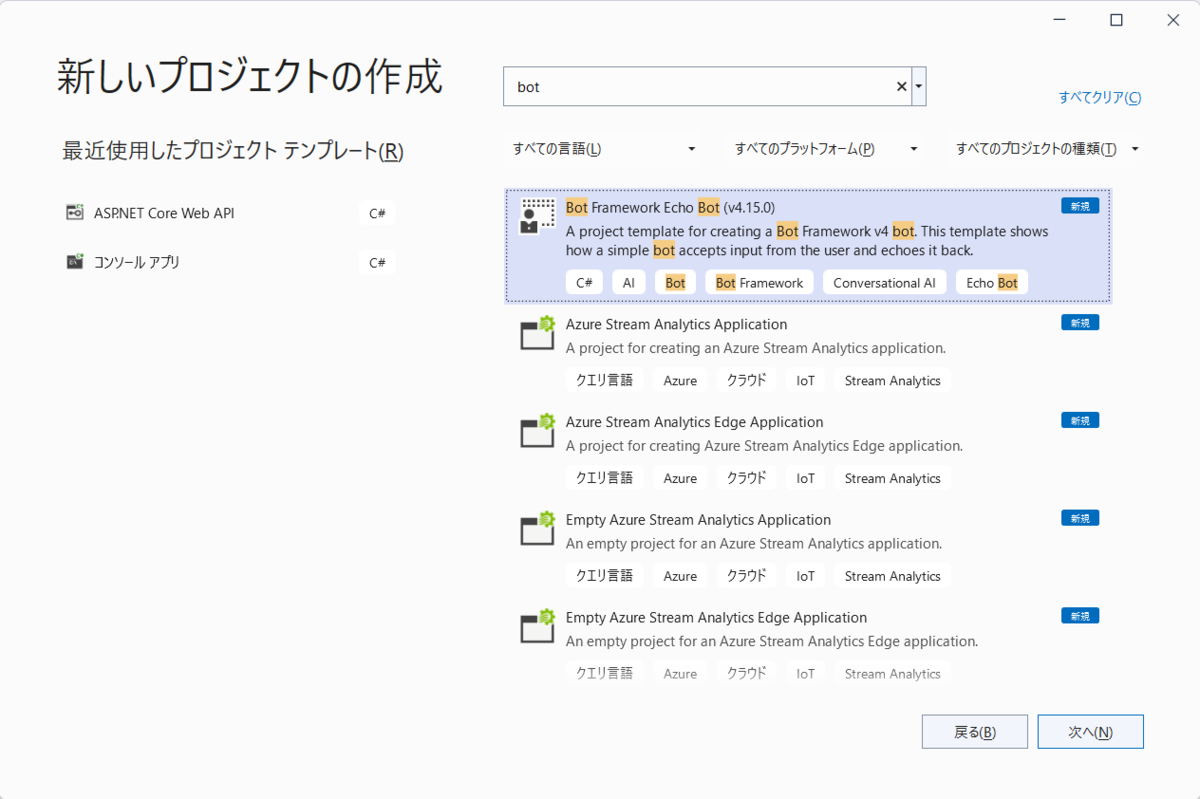Open the すべての言語 dropdown

pos(600,147)
